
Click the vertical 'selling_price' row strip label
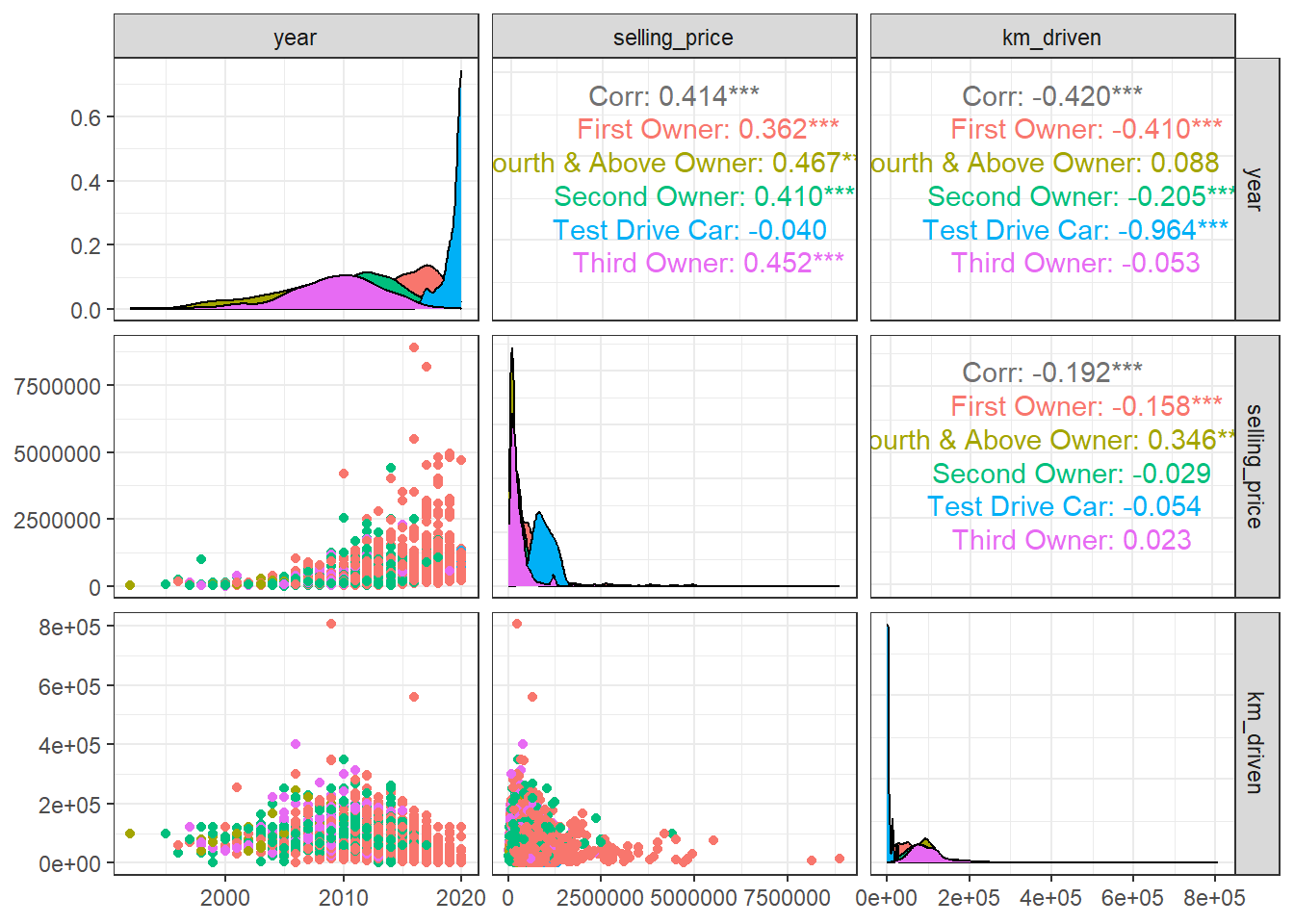(x=1255, y=466)
